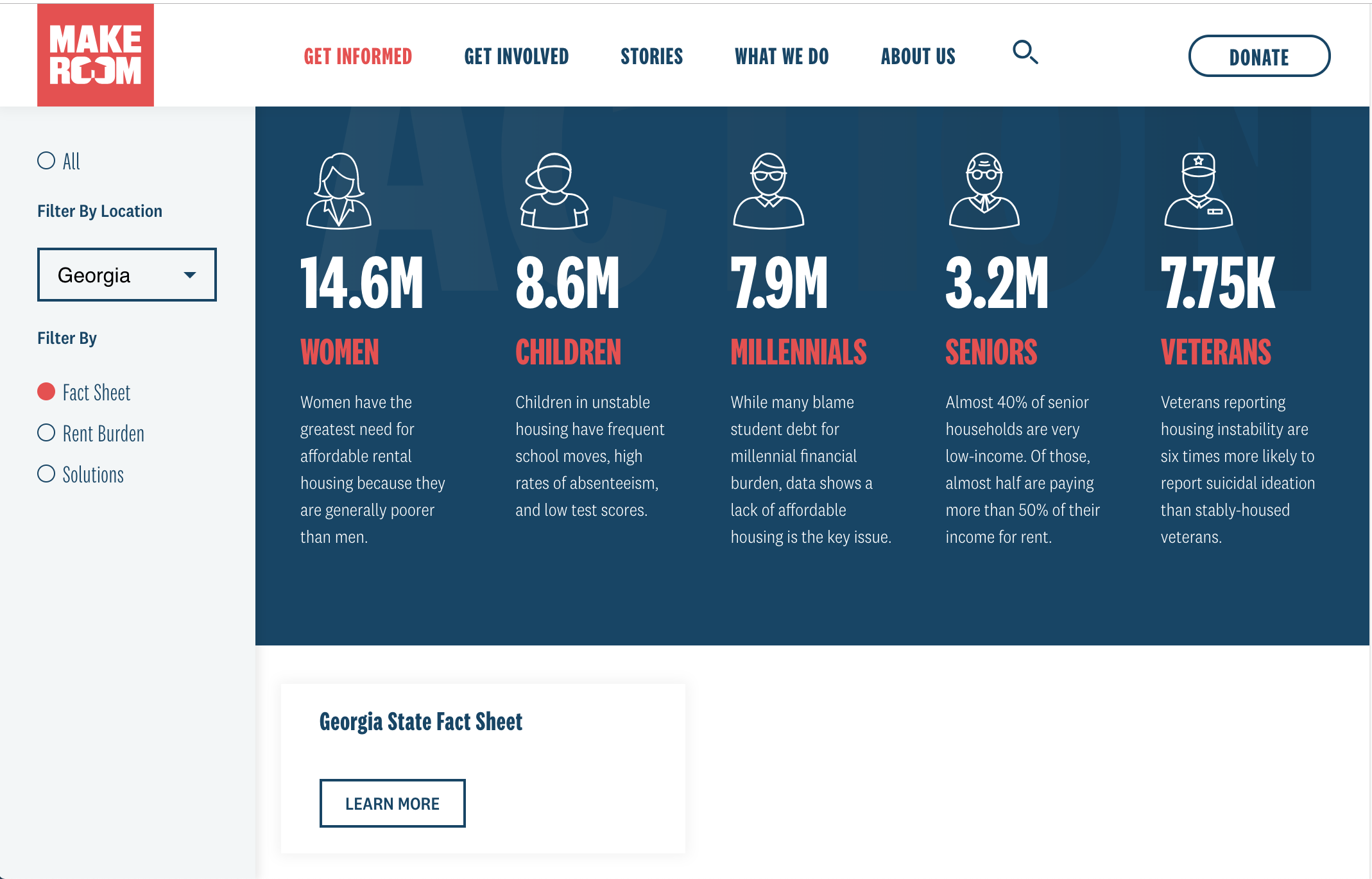Select the Solutions filter radio

click(46, 474)
